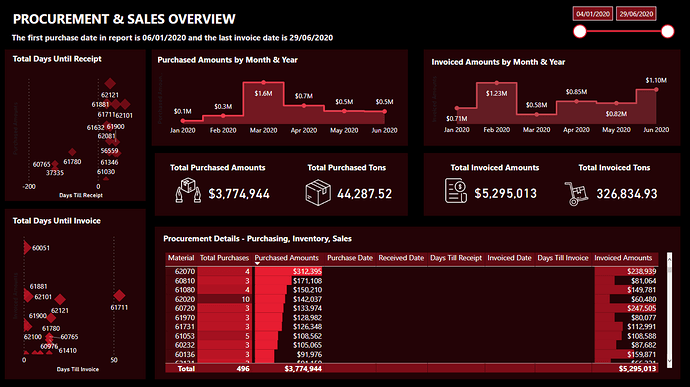The width and height of the screenshot is (690, 387).
Task: Sort by Received Date column header
Action: [401, 258]
